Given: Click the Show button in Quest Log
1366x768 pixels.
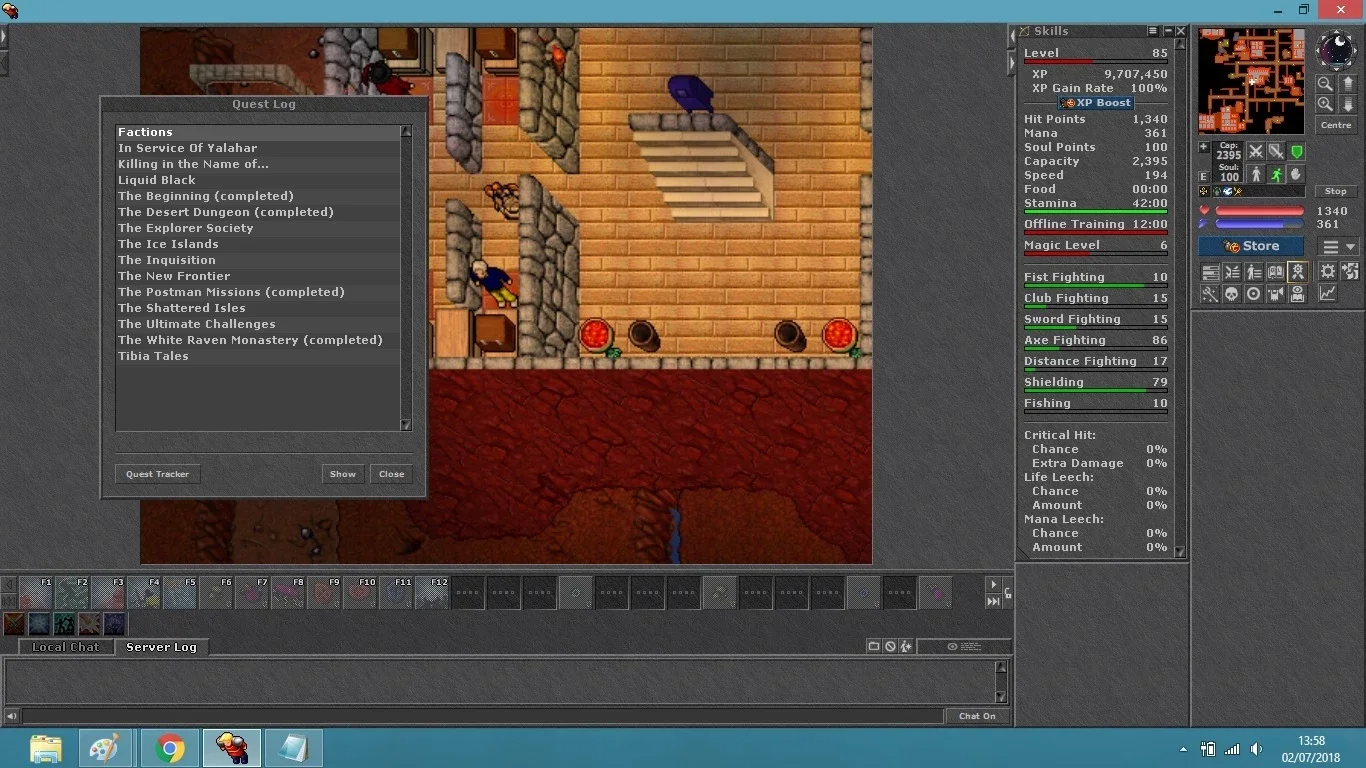Looking at the screenshot, I should click(x=343, y=474).
